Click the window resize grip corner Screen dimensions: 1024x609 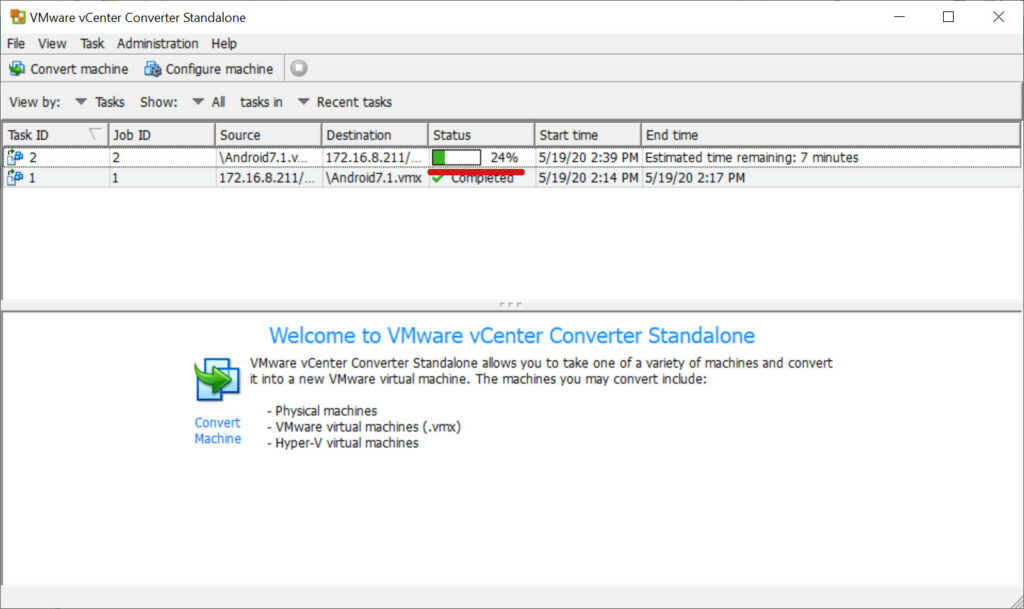(x=1016, y=601)
